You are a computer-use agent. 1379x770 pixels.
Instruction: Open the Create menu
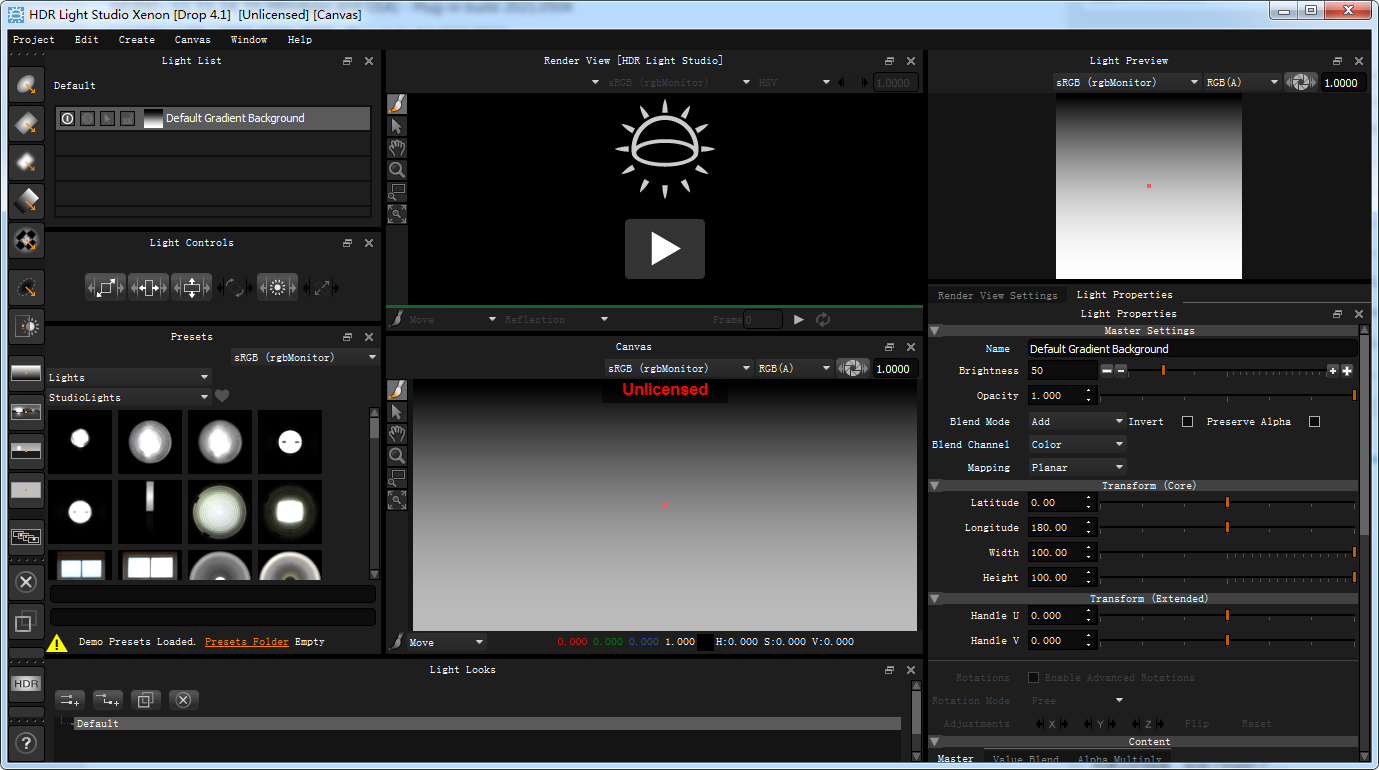point(136,40)
